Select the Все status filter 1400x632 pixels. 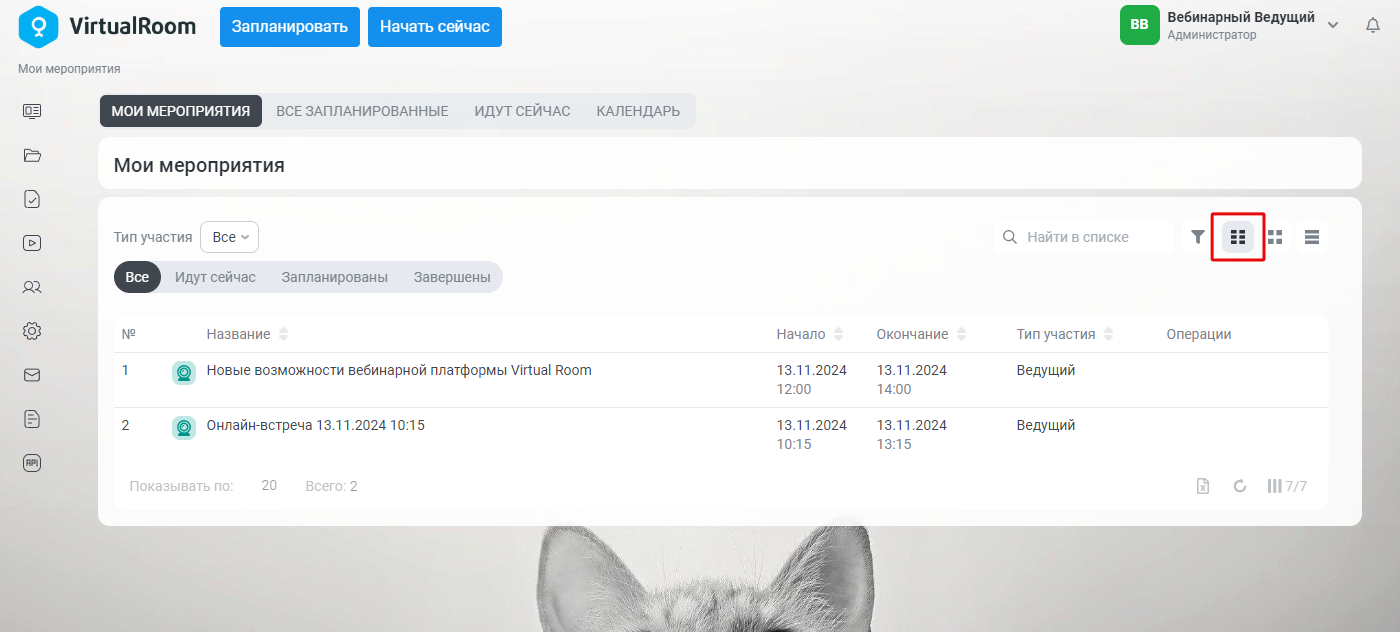click(x=137, y=277)
